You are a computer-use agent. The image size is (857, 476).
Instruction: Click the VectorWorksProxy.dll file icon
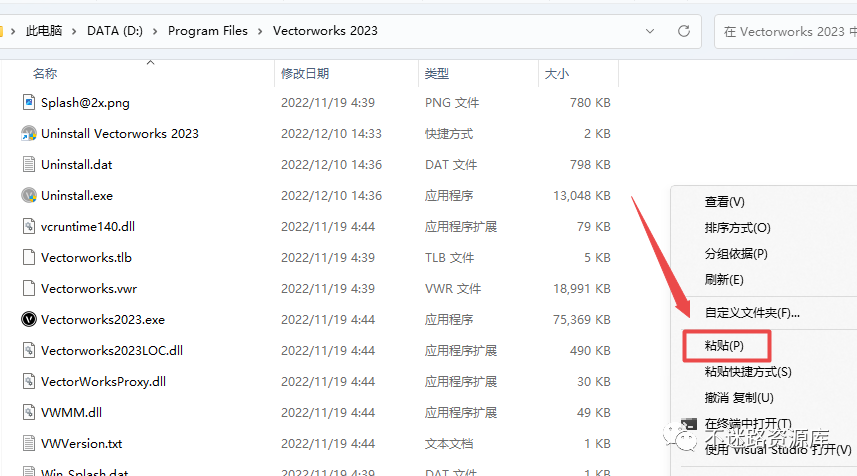[29, 381]
